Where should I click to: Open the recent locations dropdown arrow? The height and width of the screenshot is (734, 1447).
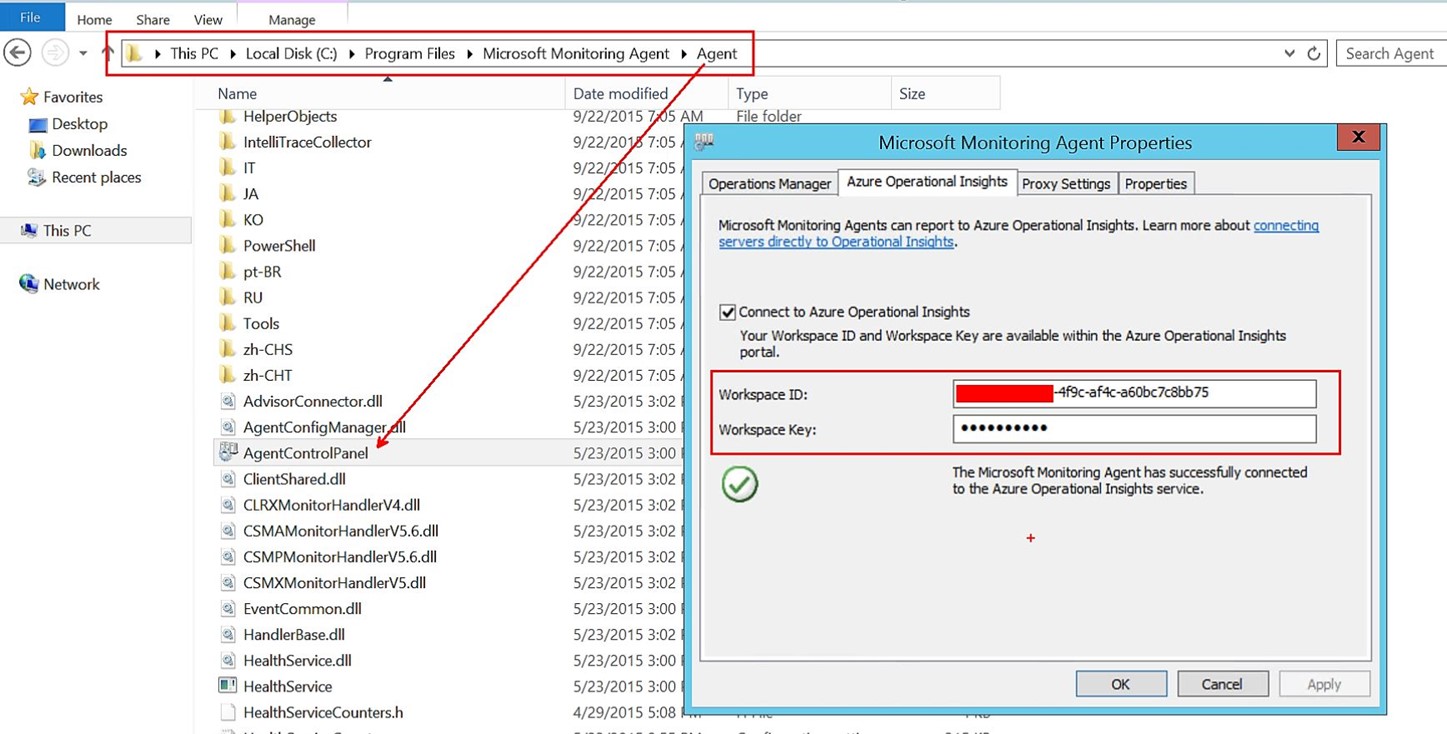coord(83,54)
